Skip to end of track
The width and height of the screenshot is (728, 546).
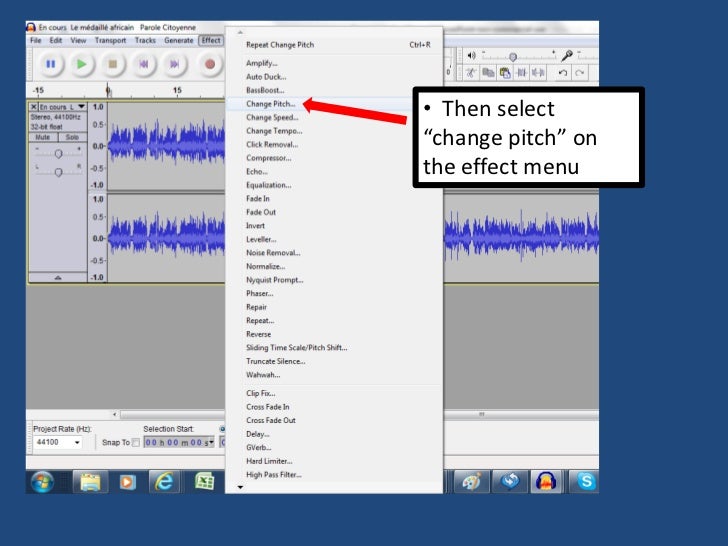[x=175, y=64]
